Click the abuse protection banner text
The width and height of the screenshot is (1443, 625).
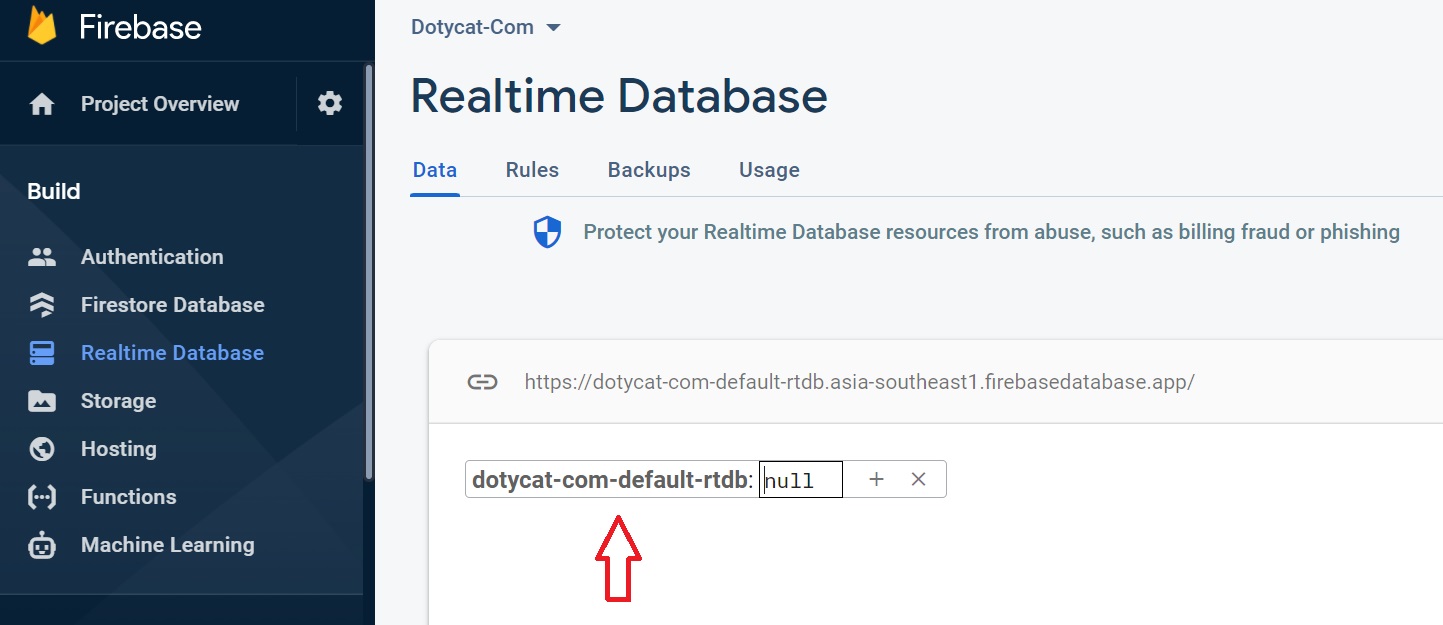point(992,232)
